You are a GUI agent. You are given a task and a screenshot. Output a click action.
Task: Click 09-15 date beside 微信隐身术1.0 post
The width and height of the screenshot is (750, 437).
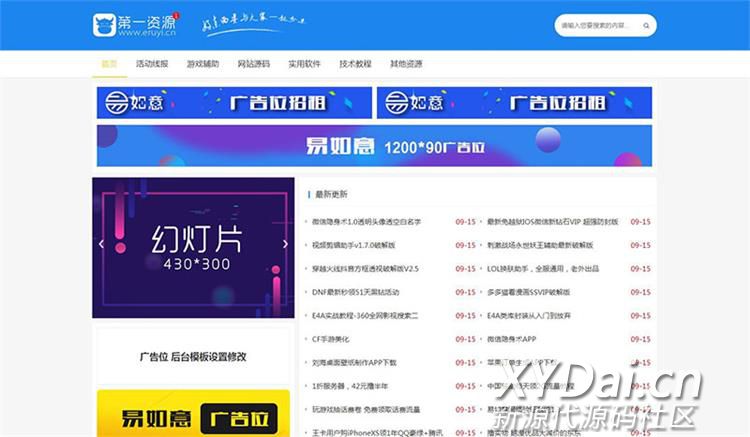coord(465,222)
